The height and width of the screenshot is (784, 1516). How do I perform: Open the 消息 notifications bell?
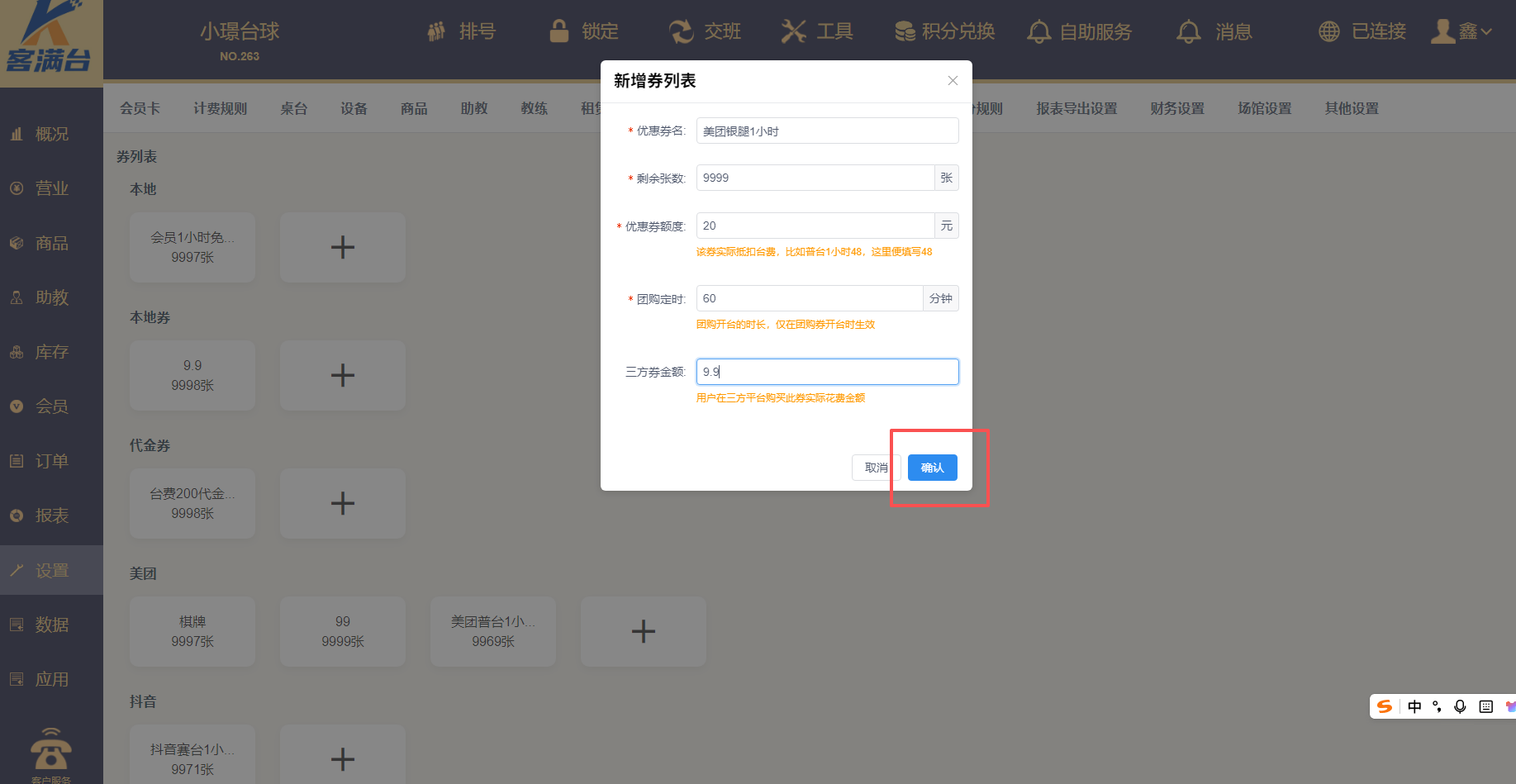pos(1189,31)
